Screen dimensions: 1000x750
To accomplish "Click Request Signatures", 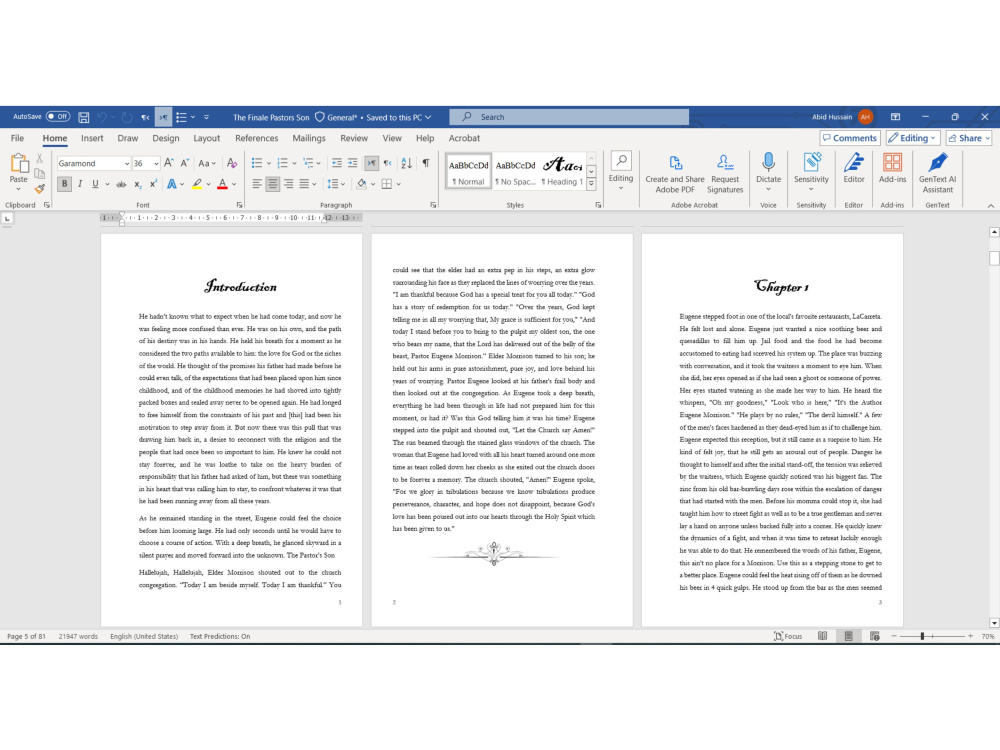I will click(x=725, y=173).
